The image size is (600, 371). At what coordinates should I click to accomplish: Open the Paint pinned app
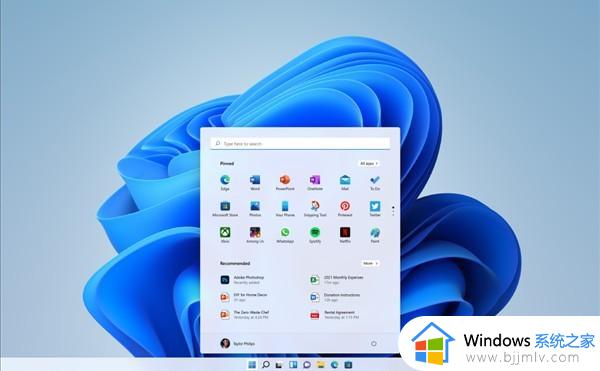pos(375,235)
